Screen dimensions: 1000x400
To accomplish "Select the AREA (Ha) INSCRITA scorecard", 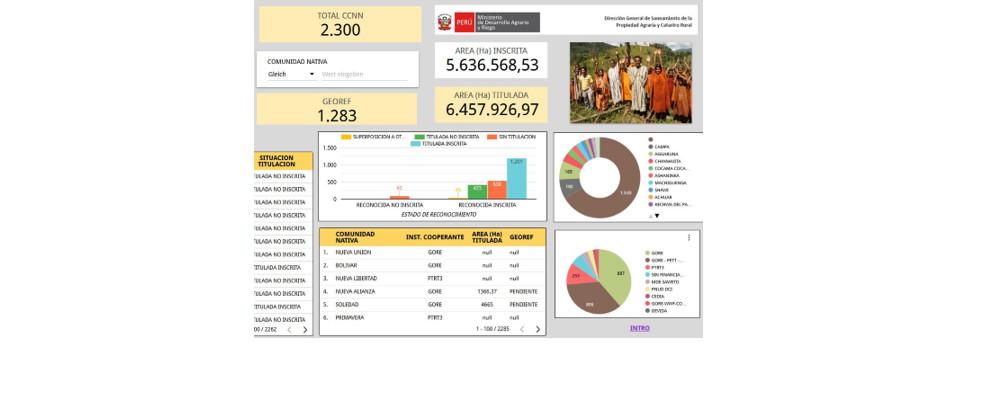I will click(x=491, y=60).
